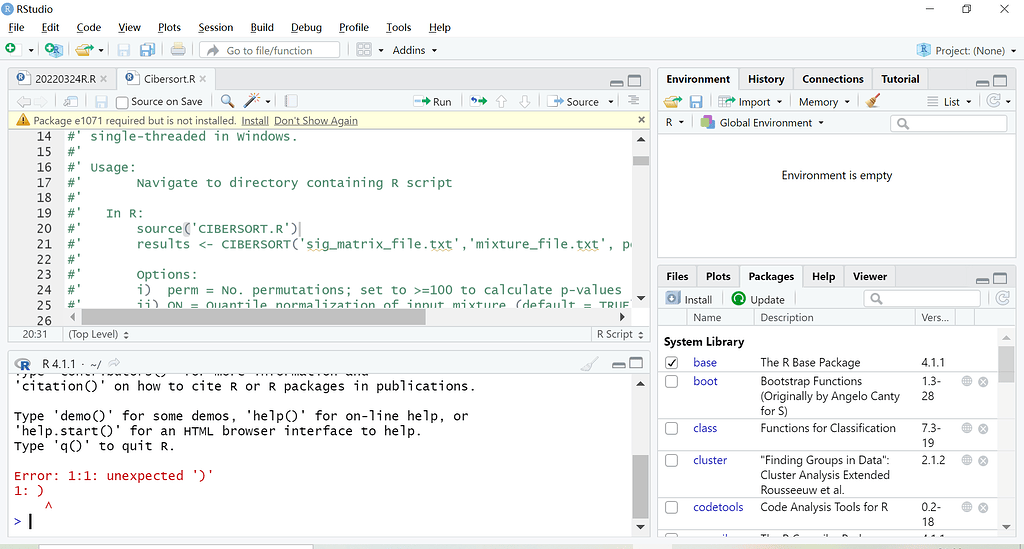Viewport: 1024px width, 549px height.
Task: Save workspace with Environment pane disk icon
Action: (x=696, y=102)
